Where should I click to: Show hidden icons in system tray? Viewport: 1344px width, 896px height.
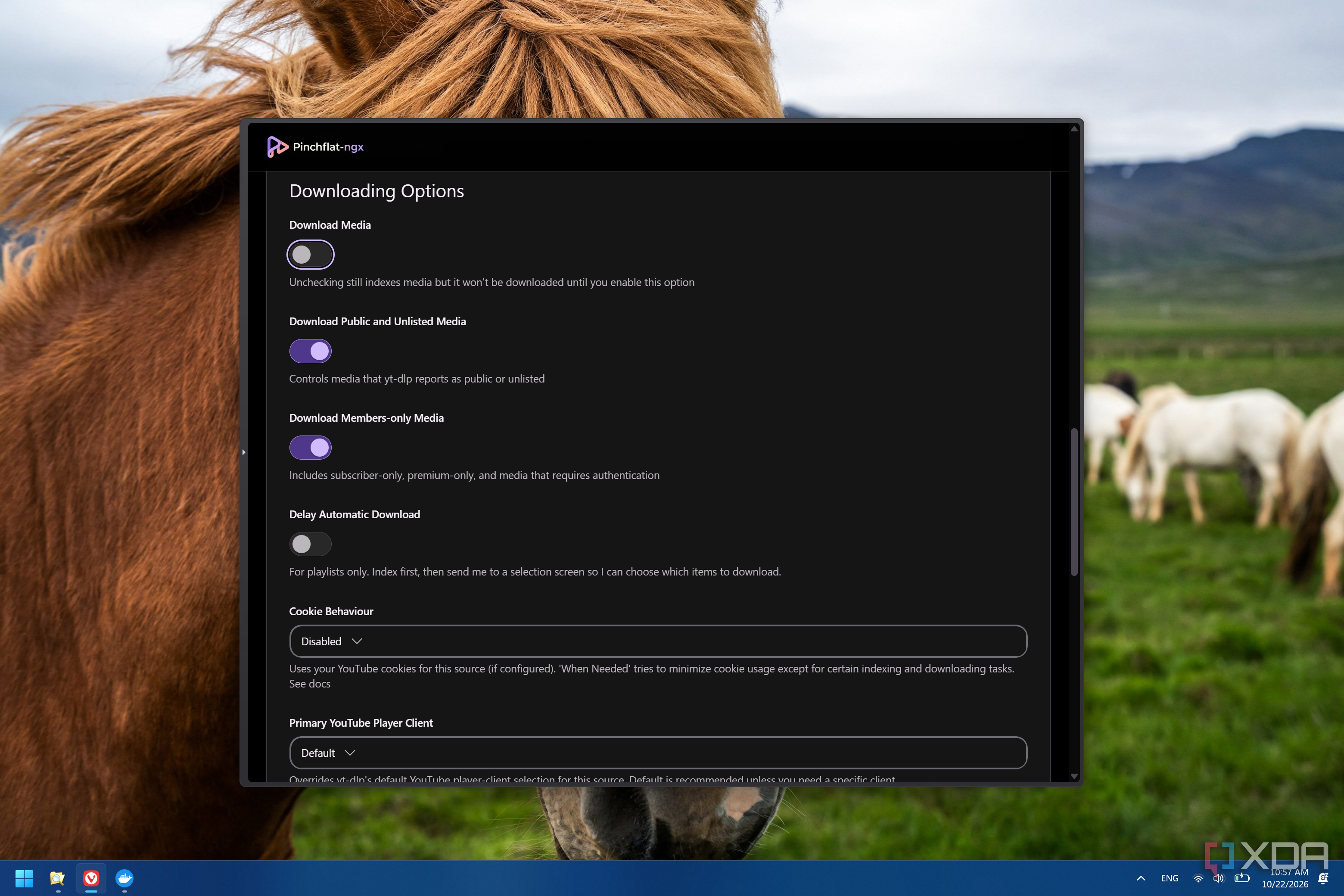pos(1141,878)
